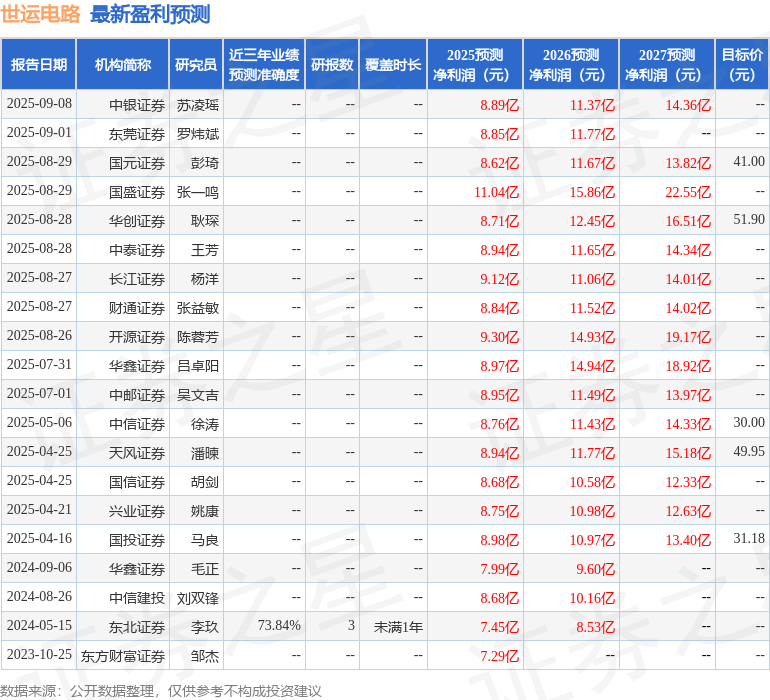Click the institution 中泰证券
Image resolution: width=770 pixels, height=700 pixels.
[137, 250]
